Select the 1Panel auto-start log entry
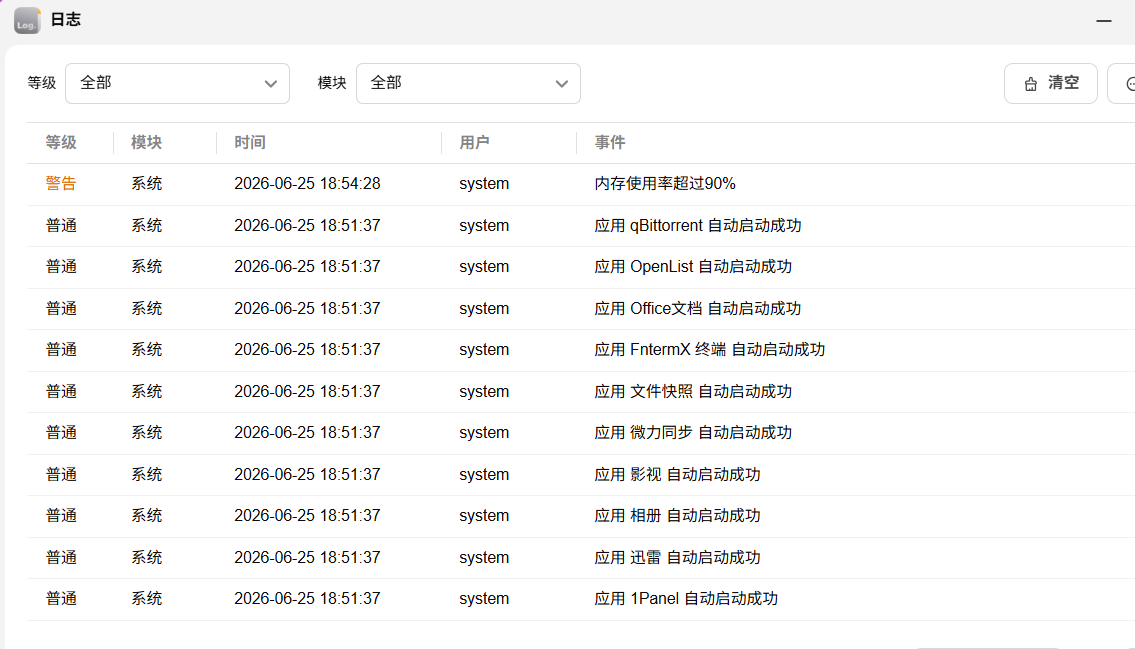Viewport: 1135px width, 649px height. point(581,599)
